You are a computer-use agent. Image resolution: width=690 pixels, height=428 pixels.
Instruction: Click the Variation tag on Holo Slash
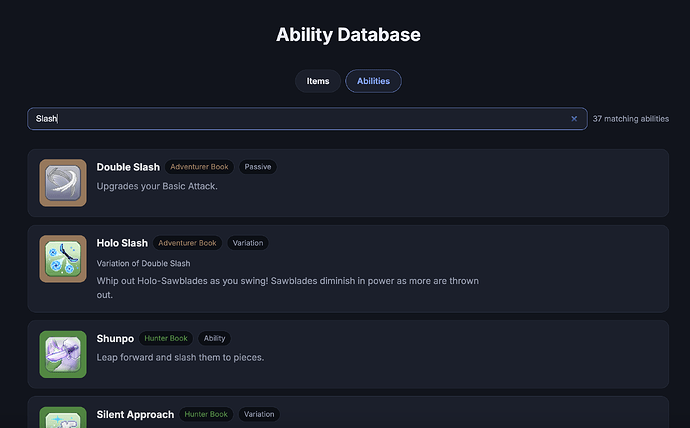pyautogui.click(x=248, y=243)
